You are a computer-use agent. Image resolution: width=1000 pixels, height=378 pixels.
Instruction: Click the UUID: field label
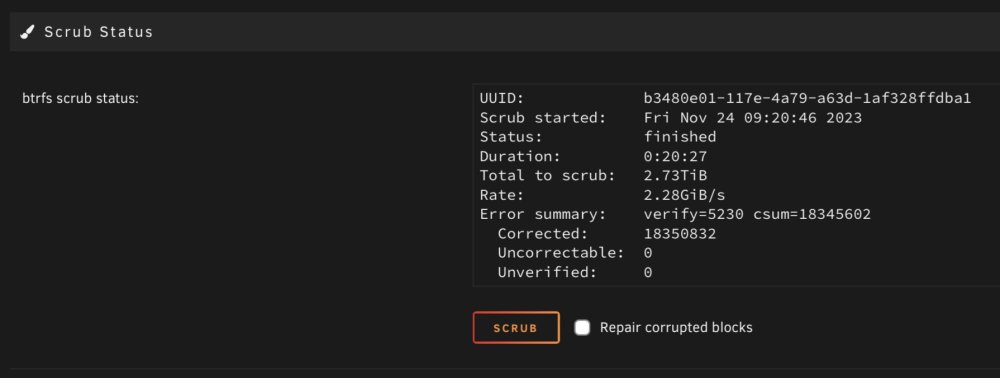502,99
